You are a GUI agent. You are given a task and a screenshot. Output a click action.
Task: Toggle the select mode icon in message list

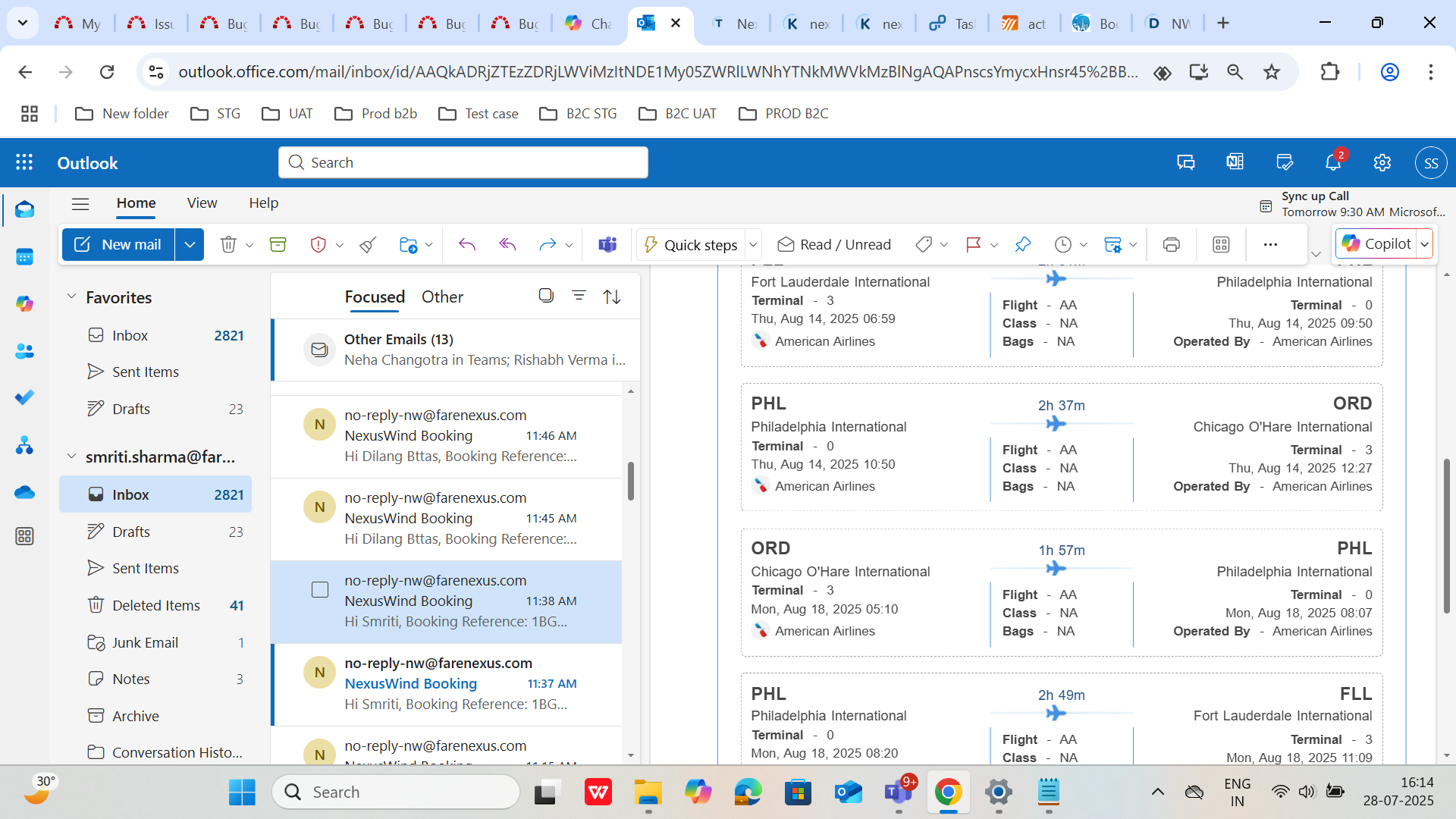[546, 296]
